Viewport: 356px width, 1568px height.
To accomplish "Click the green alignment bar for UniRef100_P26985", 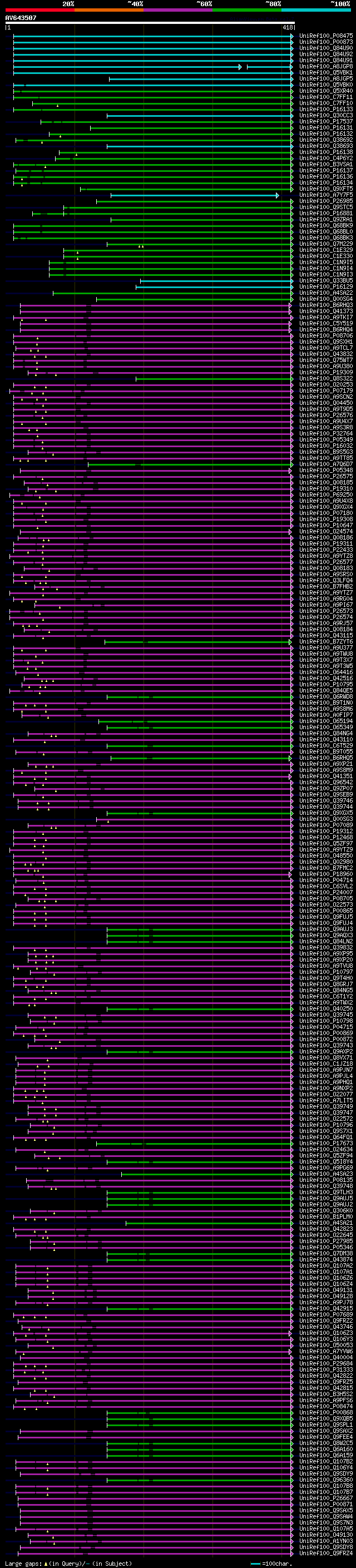I will click(x=195, y=201).
